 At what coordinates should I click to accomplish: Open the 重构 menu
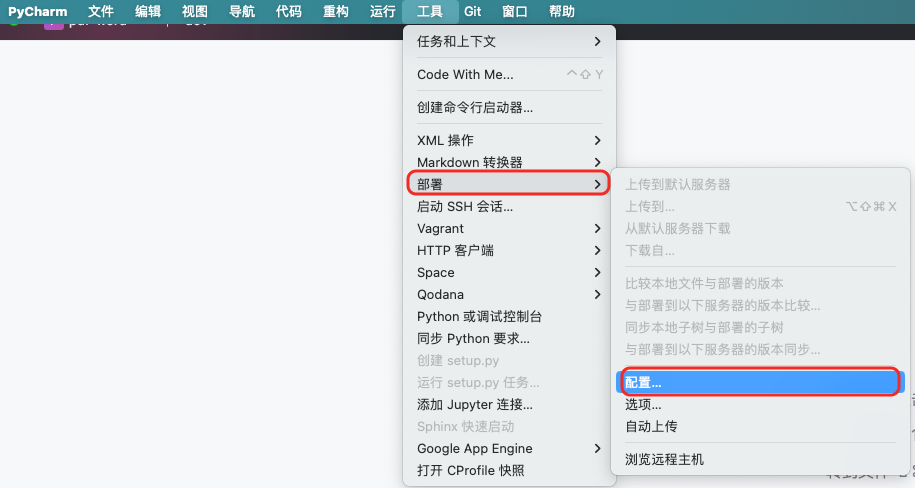pyautogui.click(x=336, y=11)
